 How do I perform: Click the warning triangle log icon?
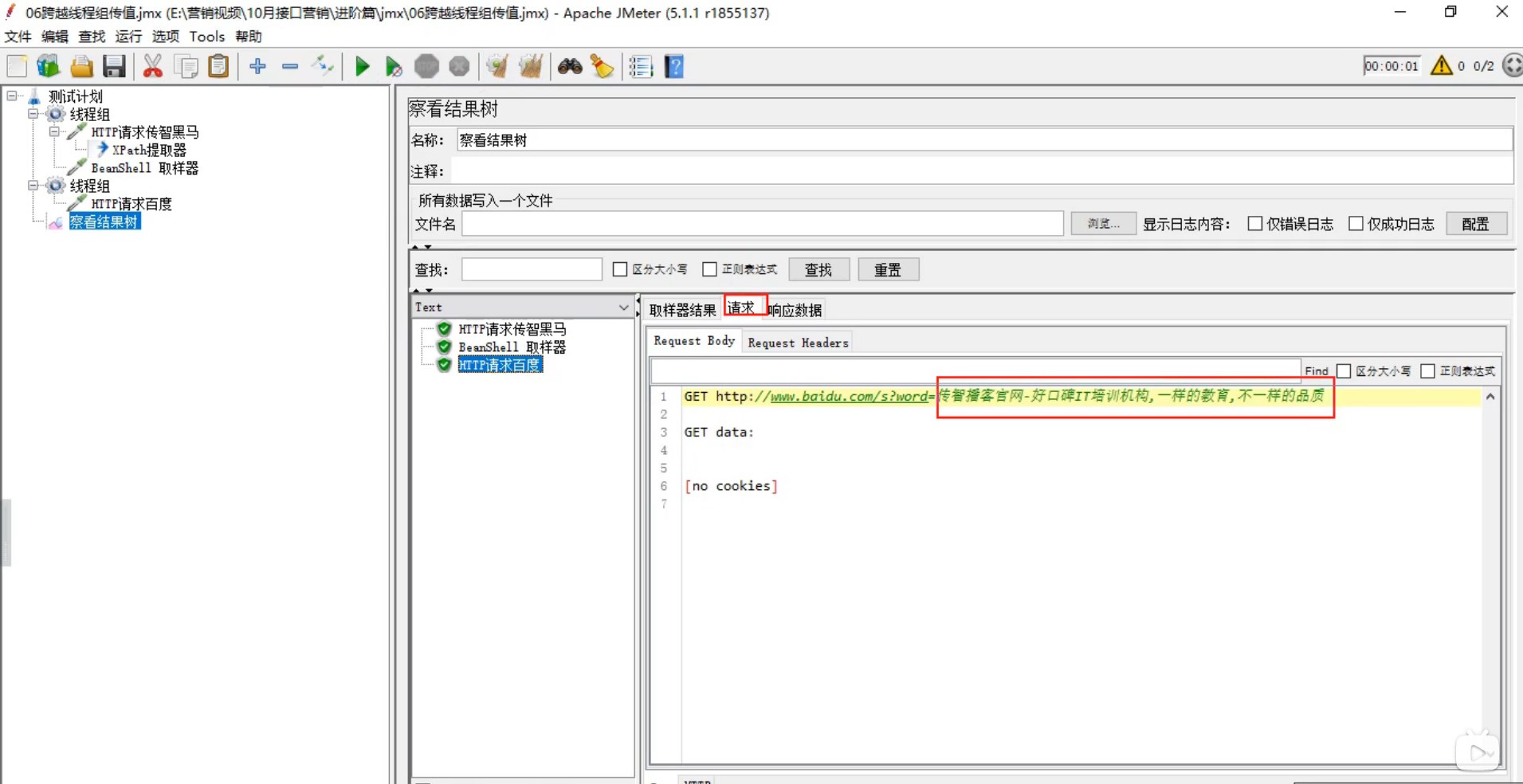click(x=1441, y=65)
